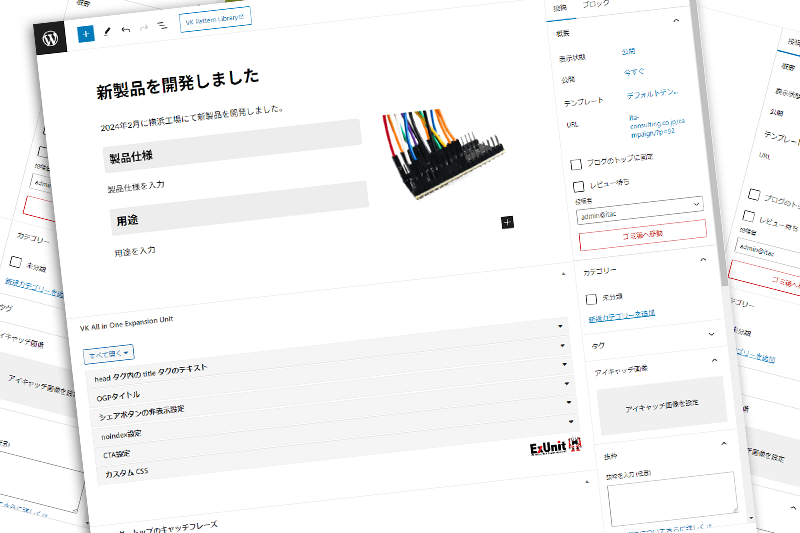Collapse the 概要 panel chevron
This screenshot has height=533, width=800.
point(677,20)
